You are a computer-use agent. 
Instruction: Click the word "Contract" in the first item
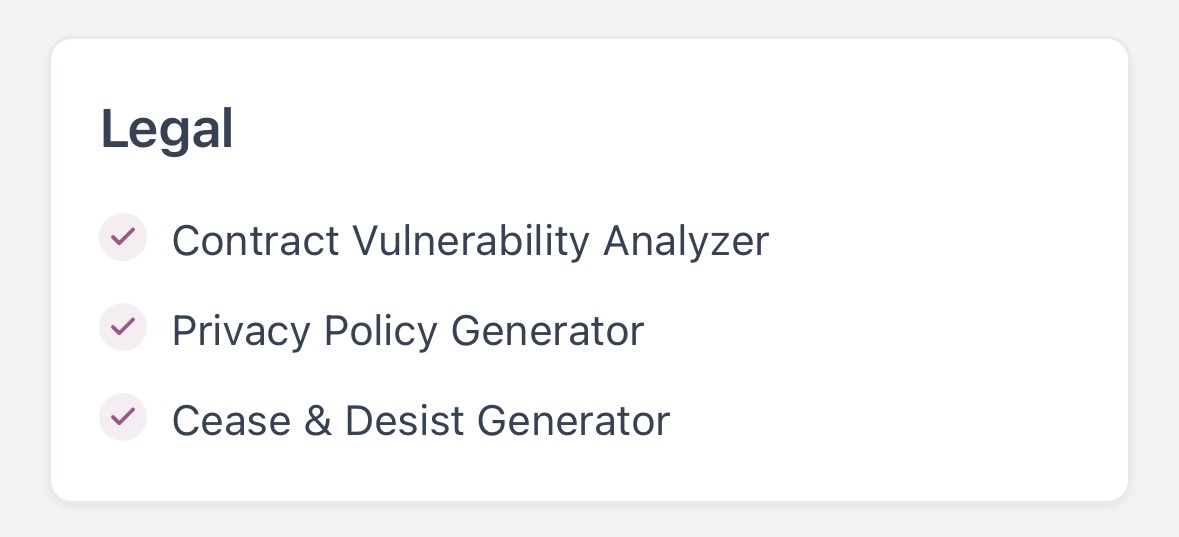tap(255, 241)
